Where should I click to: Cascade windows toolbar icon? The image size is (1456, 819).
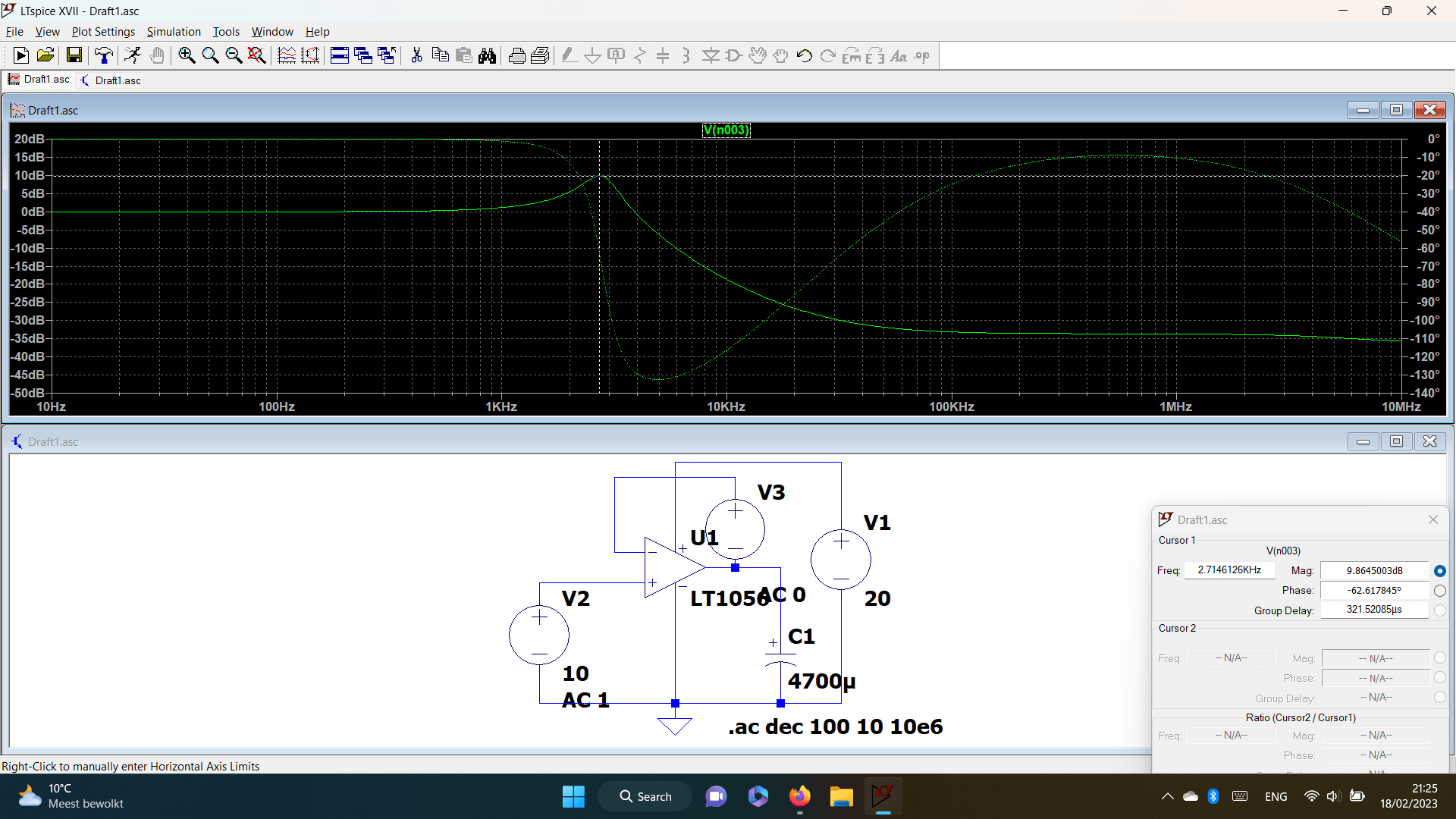(x=363, y=55)
